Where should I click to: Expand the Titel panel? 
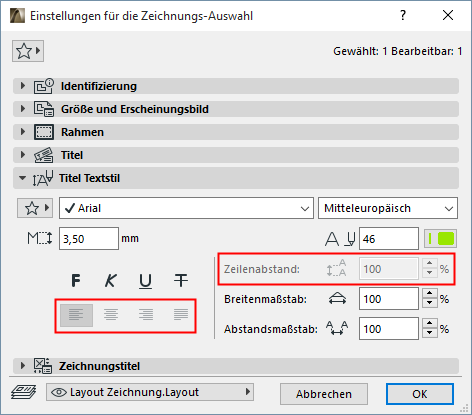coord(23,155)
